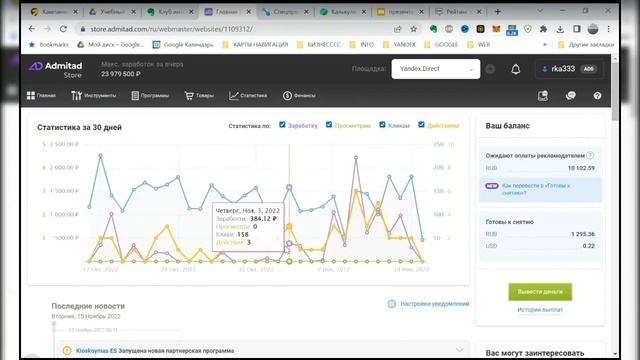Click the blue clicks peak near 17 Окт

click(100, 156)
